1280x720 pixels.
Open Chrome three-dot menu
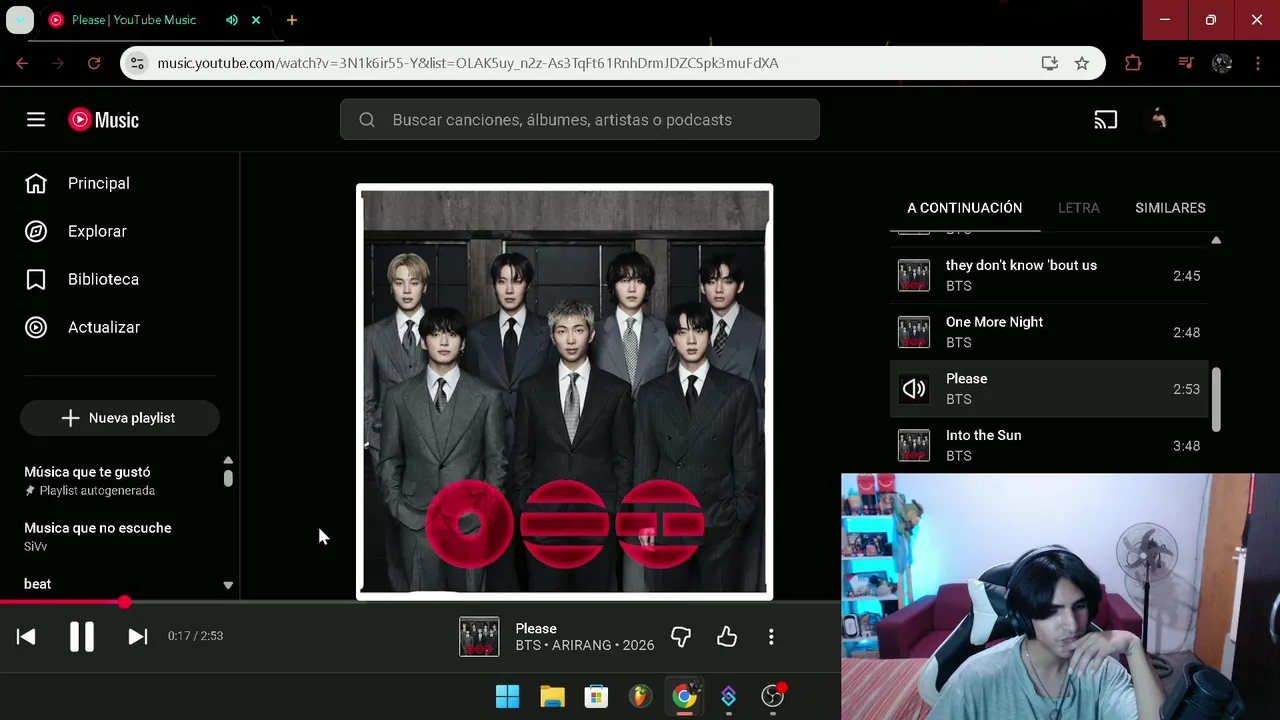(x=1258, y=63)
